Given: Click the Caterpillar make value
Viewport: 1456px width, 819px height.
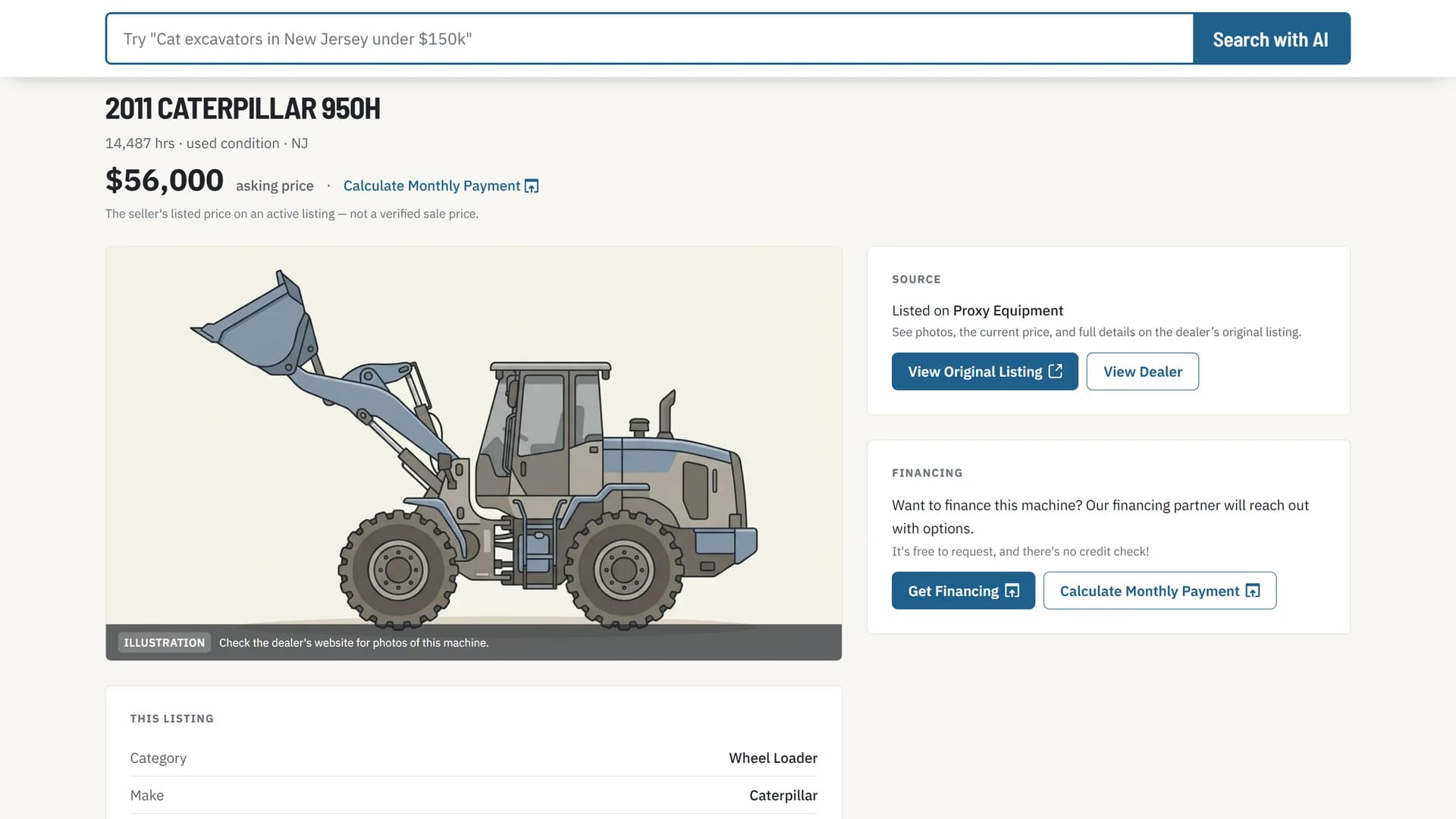Looking at the screenshot, I should pyautogui.click(x=783, y=795).
